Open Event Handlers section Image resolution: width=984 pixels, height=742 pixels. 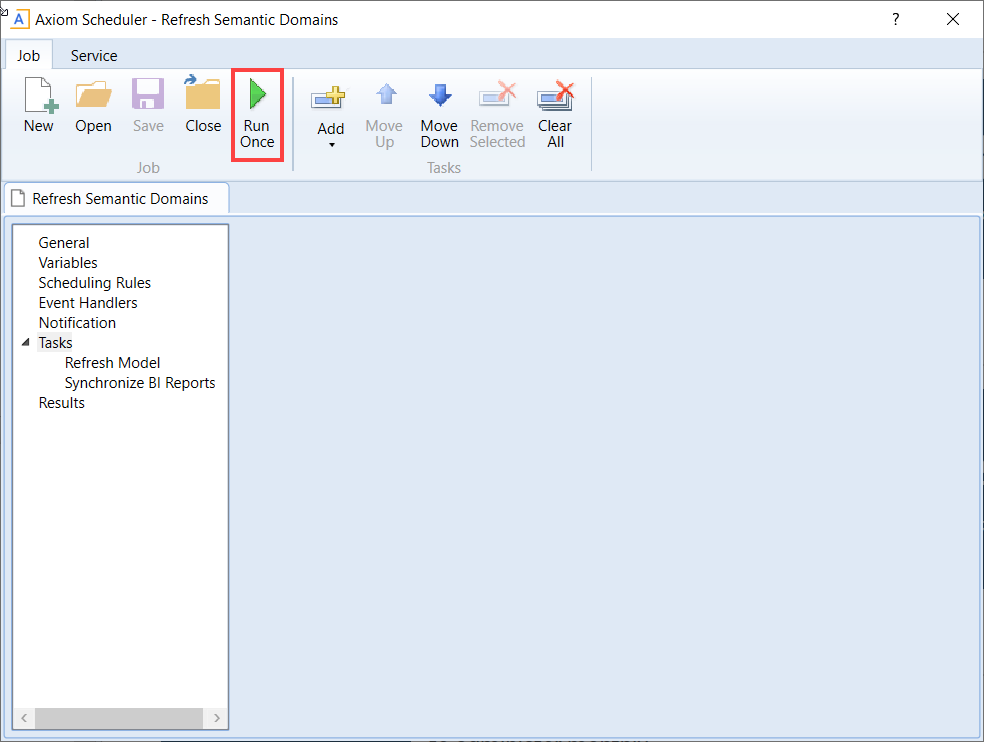(x=88, y=303)
